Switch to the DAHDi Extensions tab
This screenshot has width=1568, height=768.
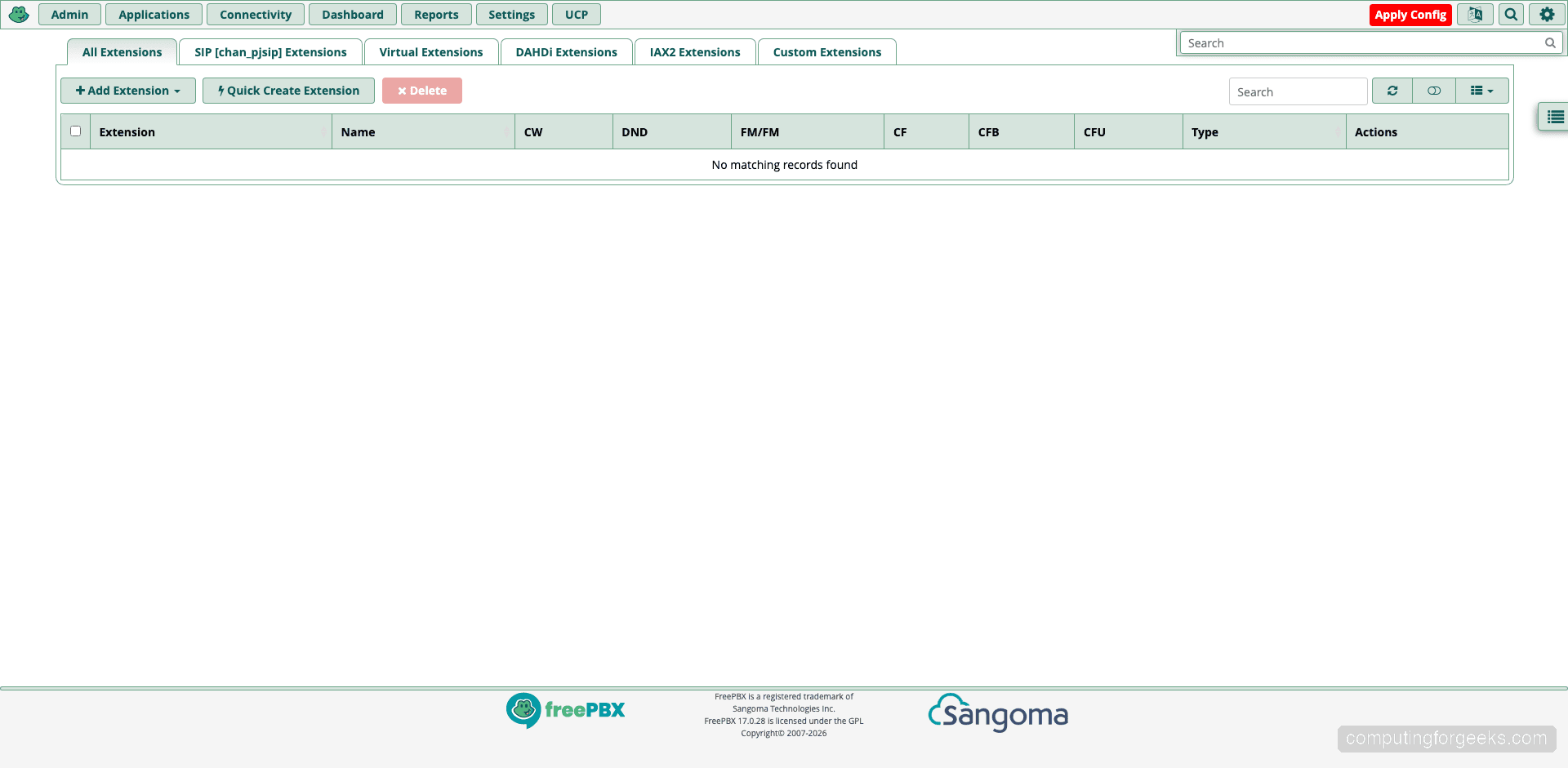(565, 51)
